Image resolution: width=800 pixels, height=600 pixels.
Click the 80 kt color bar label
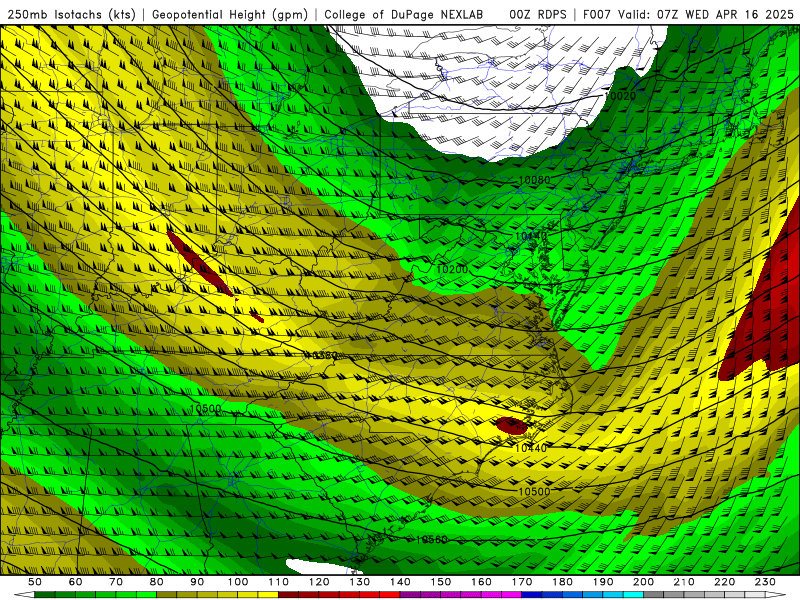tap(157, 582)
